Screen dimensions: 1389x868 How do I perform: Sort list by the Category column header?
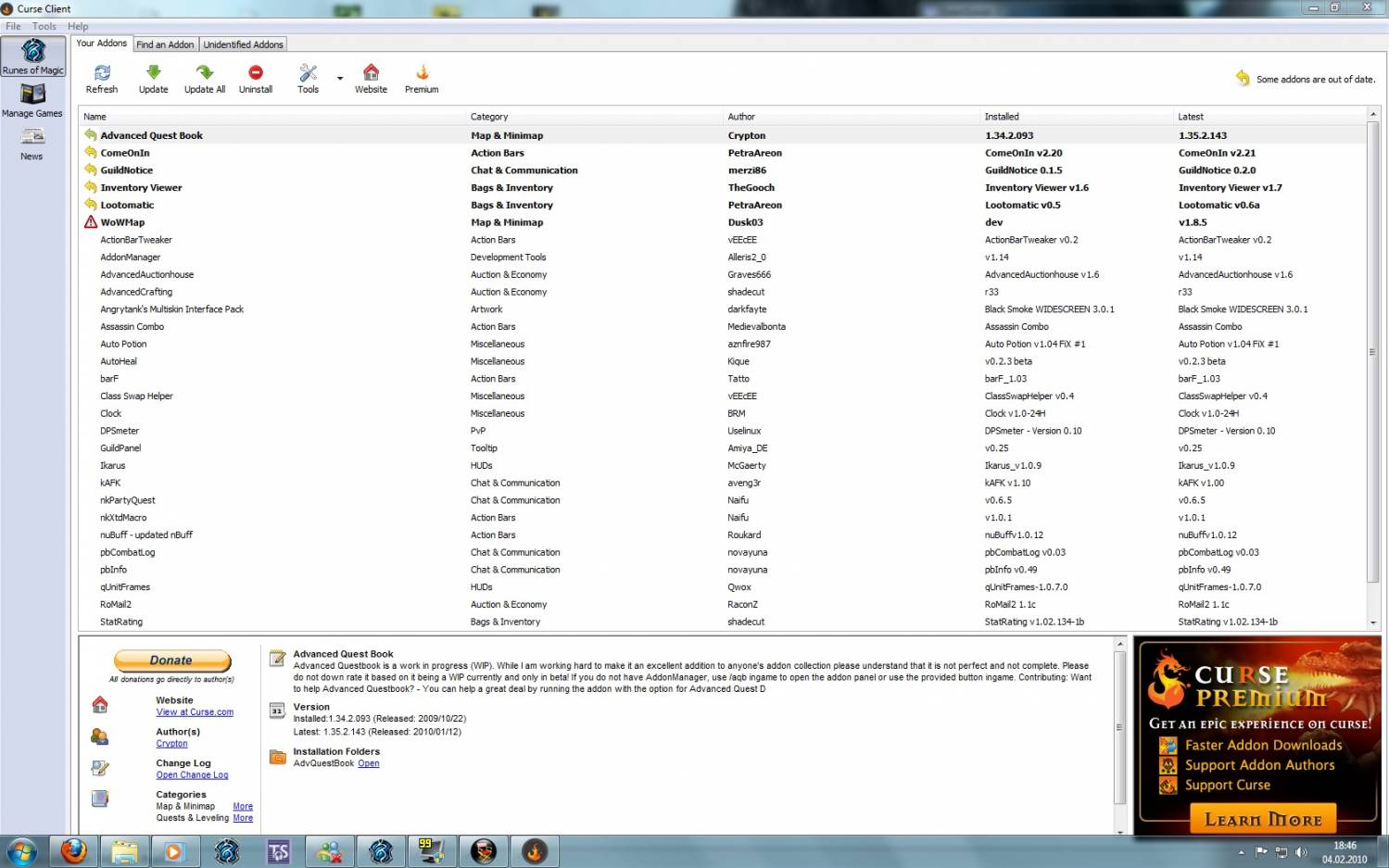[595, 117]
